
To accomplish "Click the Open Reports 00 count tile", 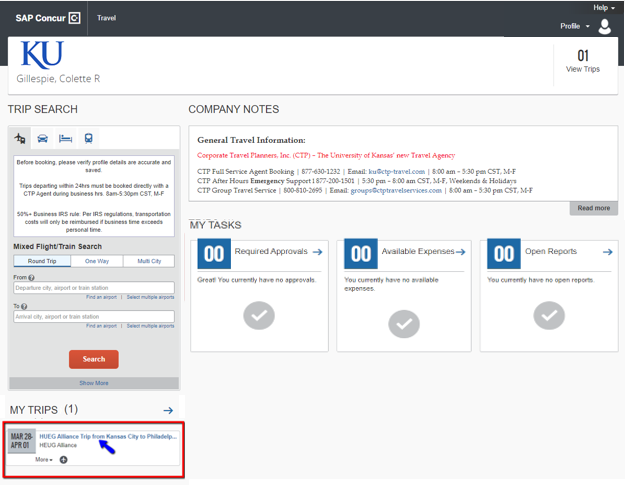I will (x=504, y=253).
